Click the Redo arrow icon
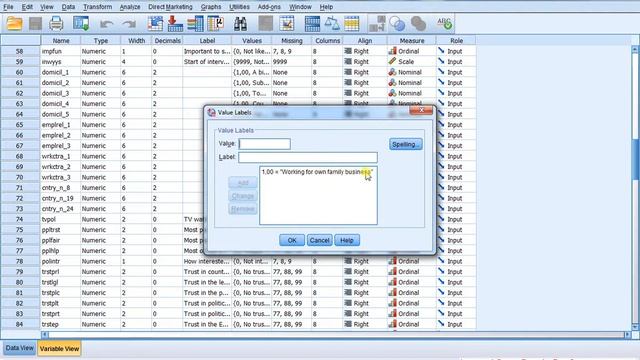 click(129, 24)
